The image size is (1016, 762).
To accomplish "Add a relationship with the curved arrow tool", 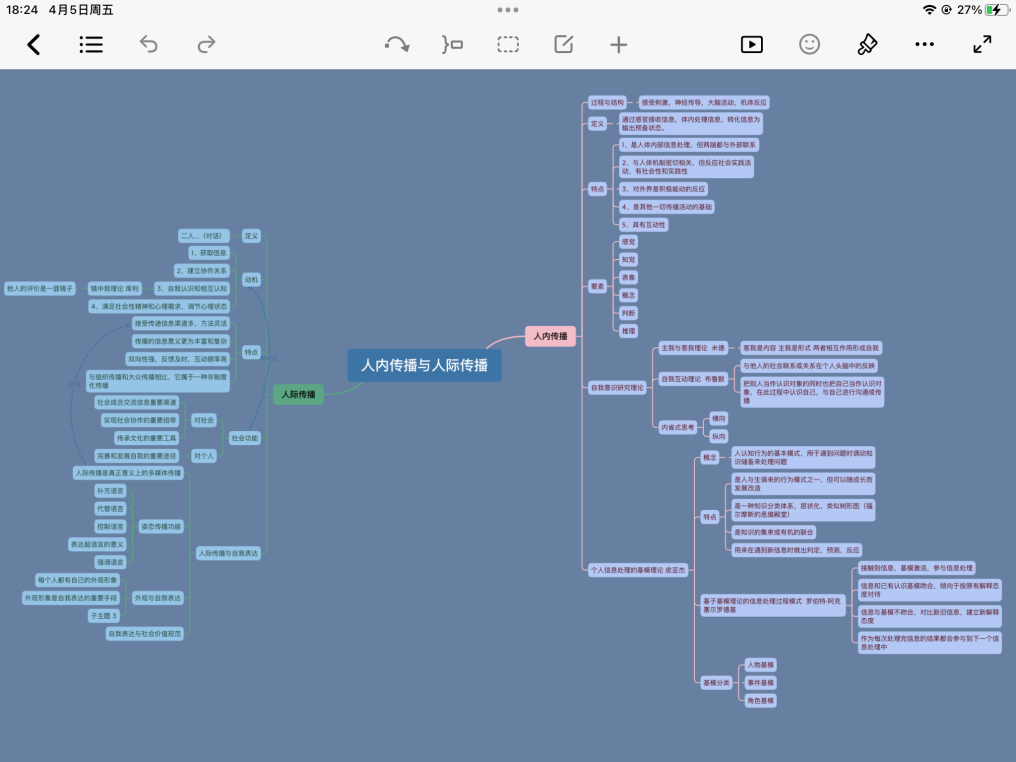I will (x=397, y=45).
